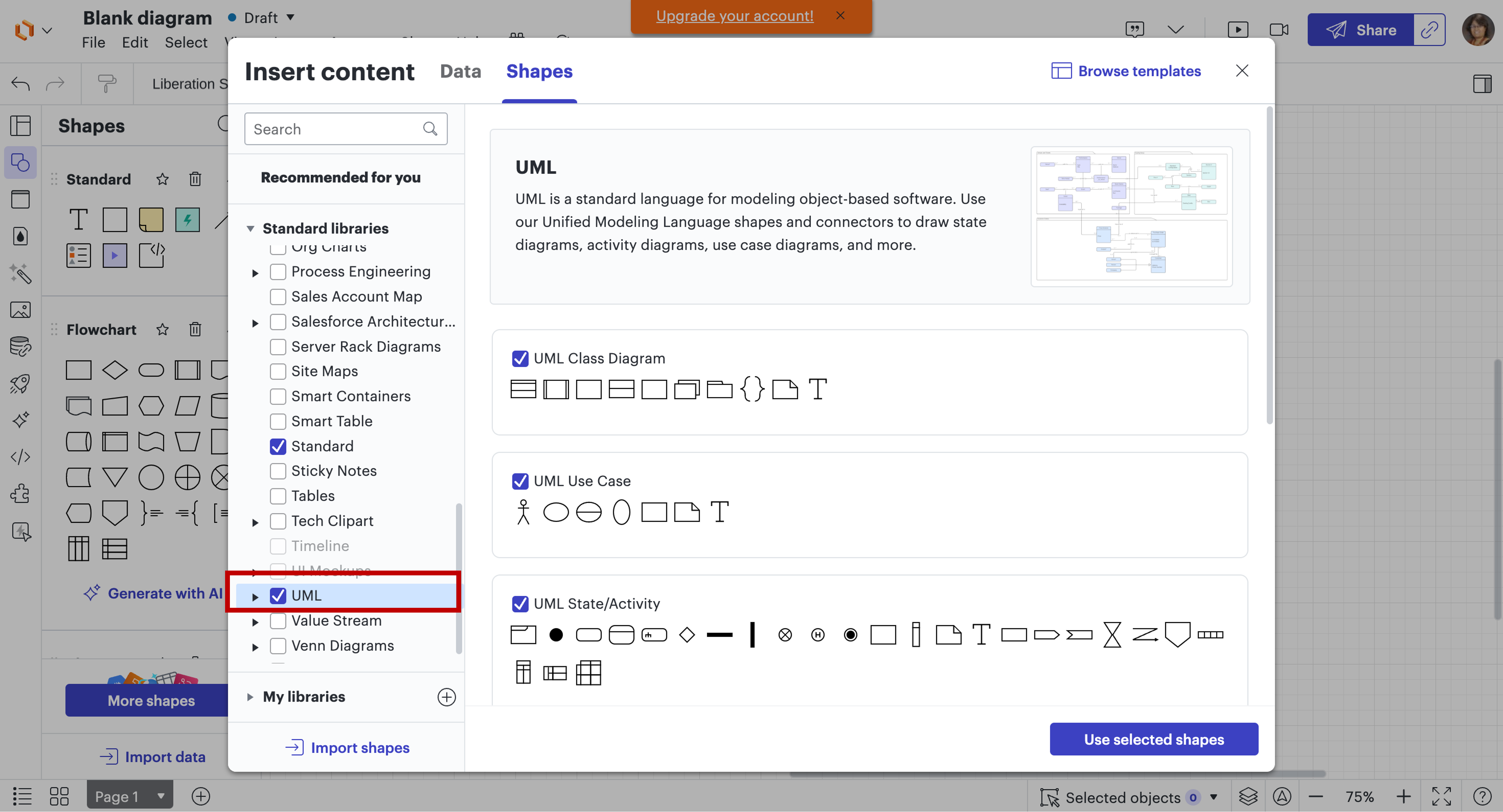Click the Search shapes input field

coord(345,129)
